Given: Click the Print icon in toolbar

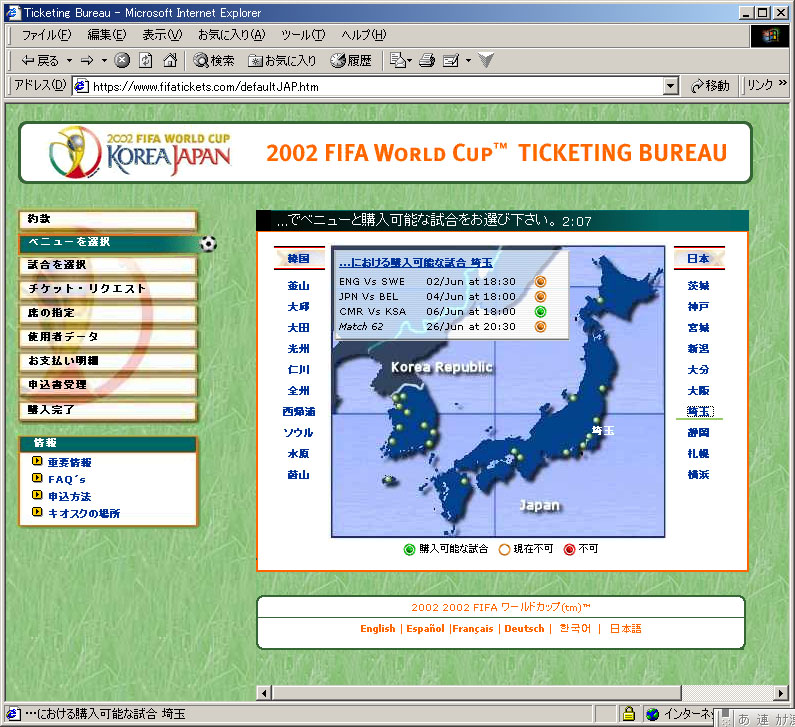Looking at the screenshot, I should click(x=427, y=61).
